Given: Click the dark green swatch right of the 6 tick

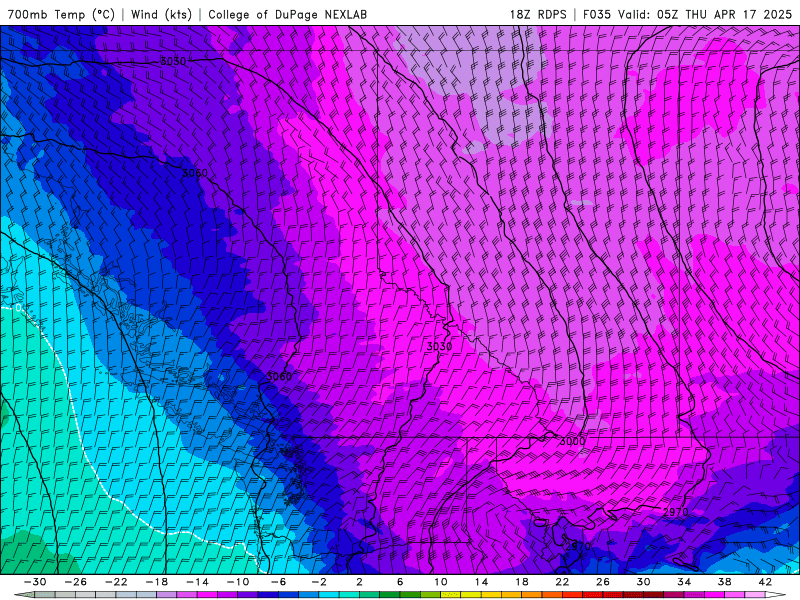Looking at the screenshot, I should click(x=410, y=595).
